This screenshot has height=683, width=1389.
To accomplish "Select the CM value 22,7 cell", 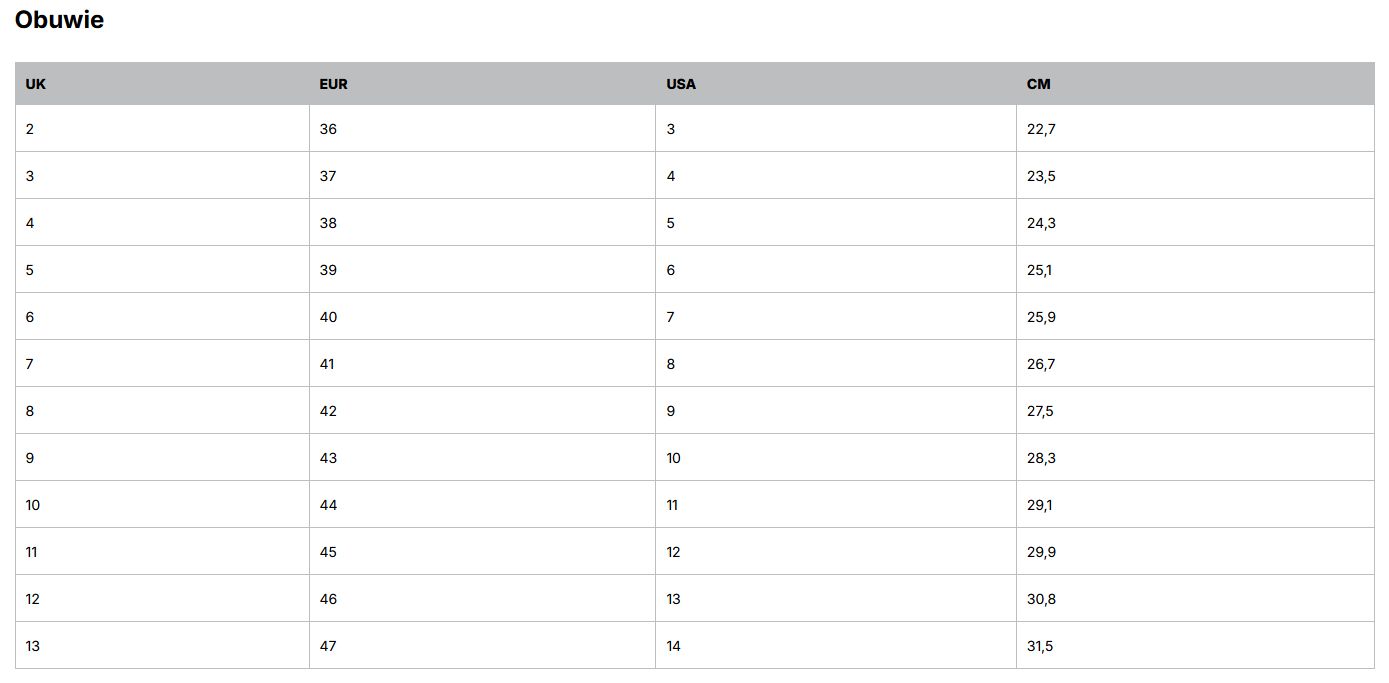I will point(1041,129).
